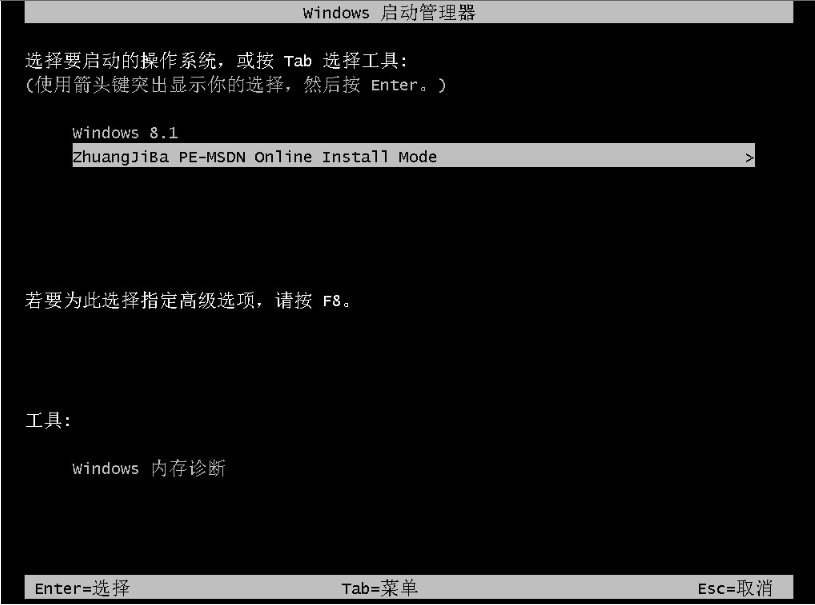Click the Windows 启动管理器 title text
Viewport: 815px width, 605px height.
pos(389,12)
